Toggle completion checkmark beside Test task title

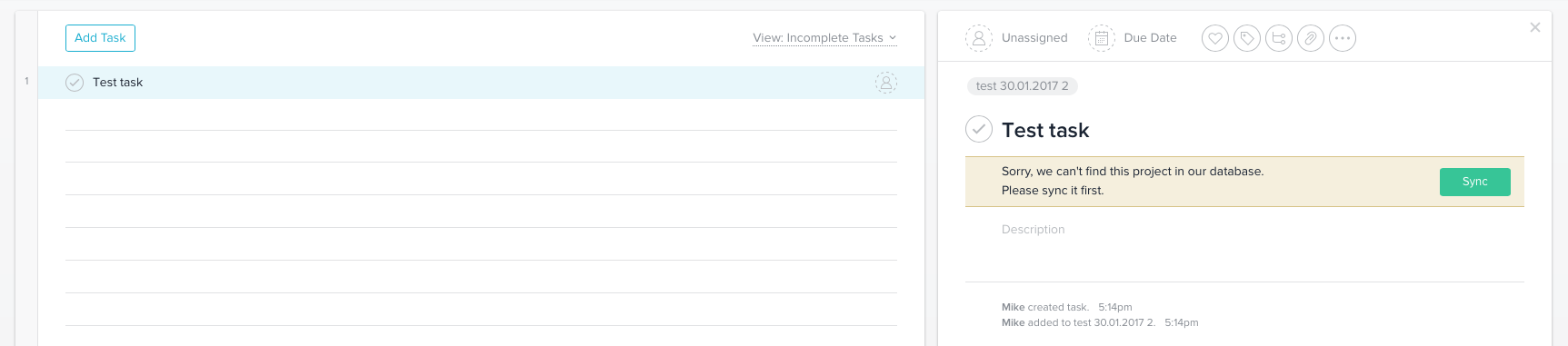coord(979,130)
